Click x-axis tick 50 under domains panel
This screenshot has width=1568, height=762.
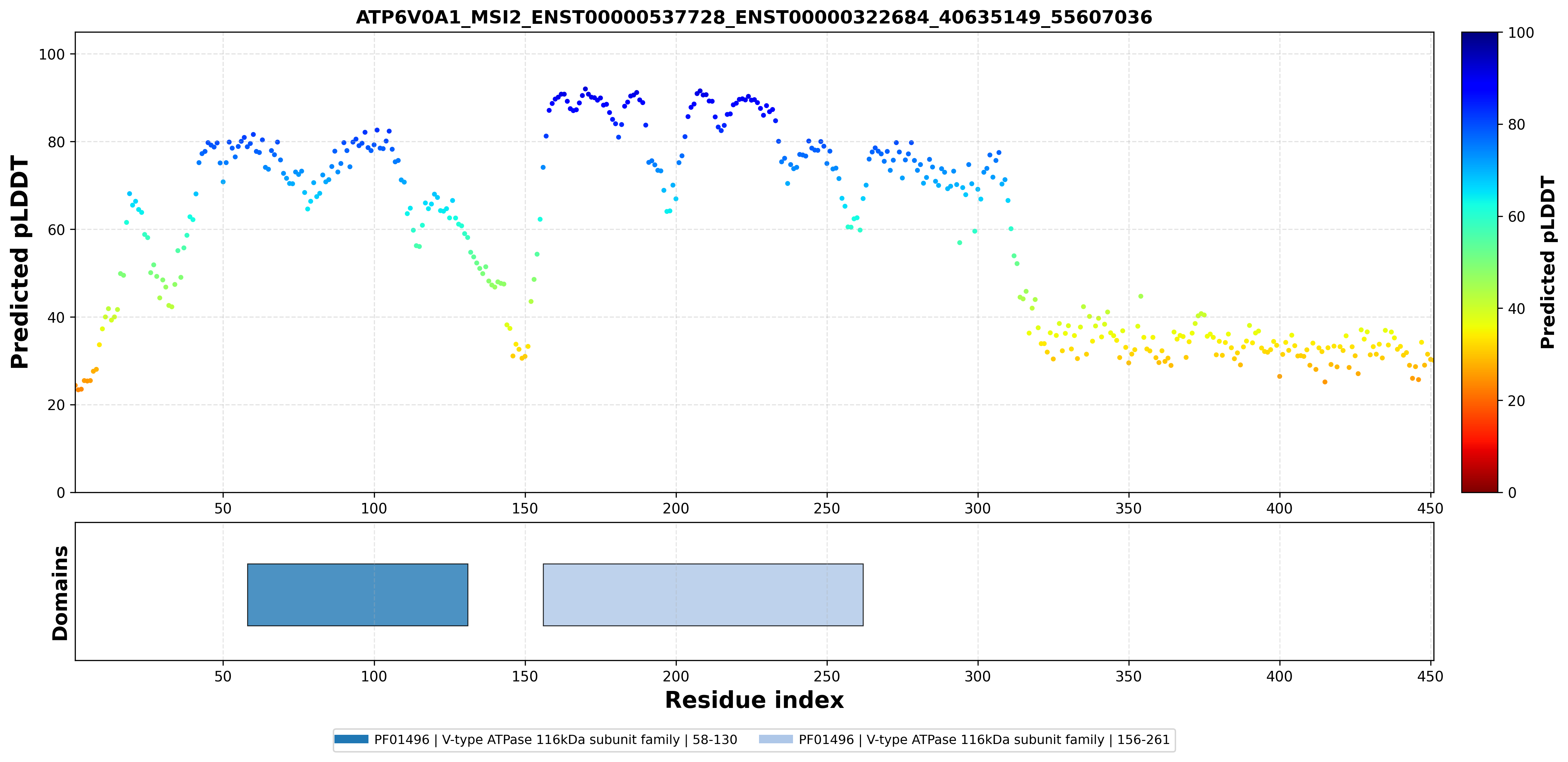click(223, 676)
